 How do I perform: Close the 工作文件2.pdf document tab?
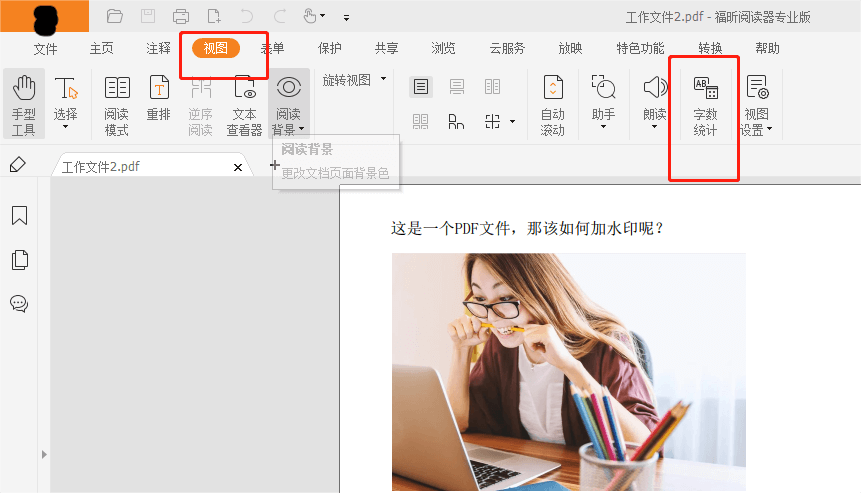tap(237, 167)
